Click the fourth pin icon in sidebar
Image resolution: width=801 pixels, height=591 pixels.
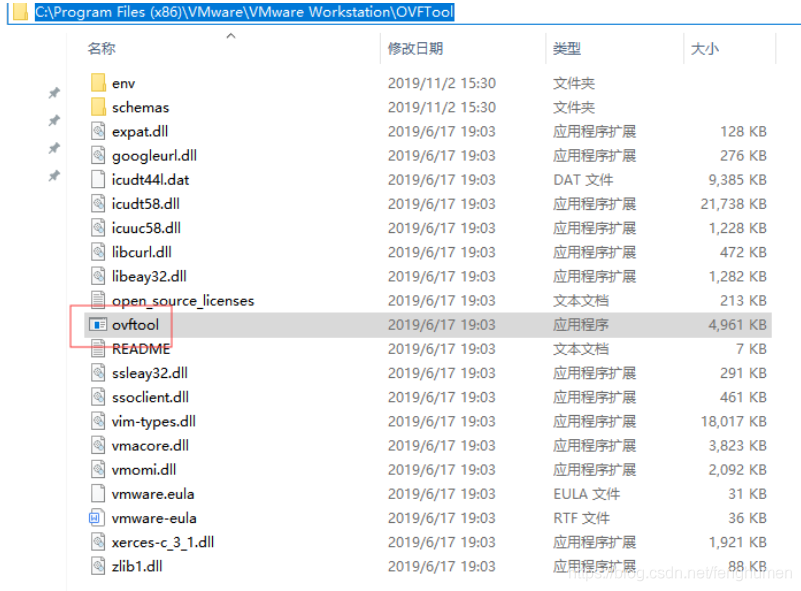(54, 176)
